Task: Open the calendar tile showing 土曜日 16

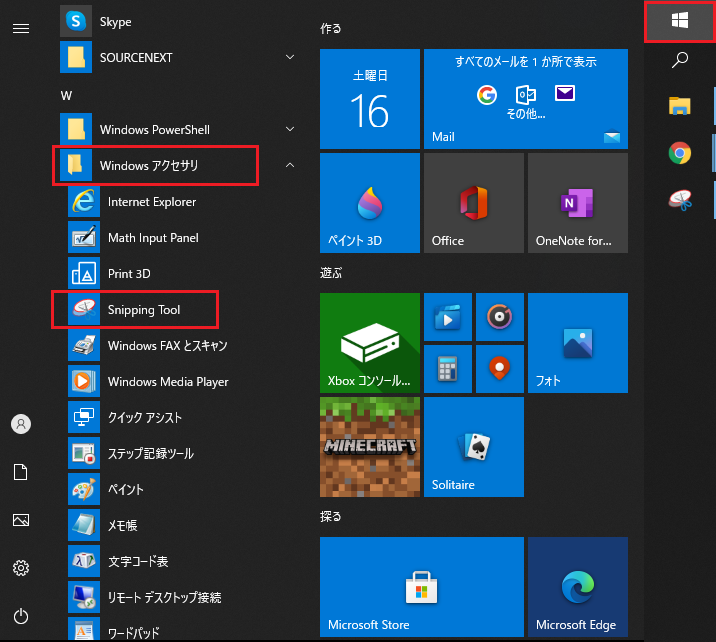Action: pos(370,99)
